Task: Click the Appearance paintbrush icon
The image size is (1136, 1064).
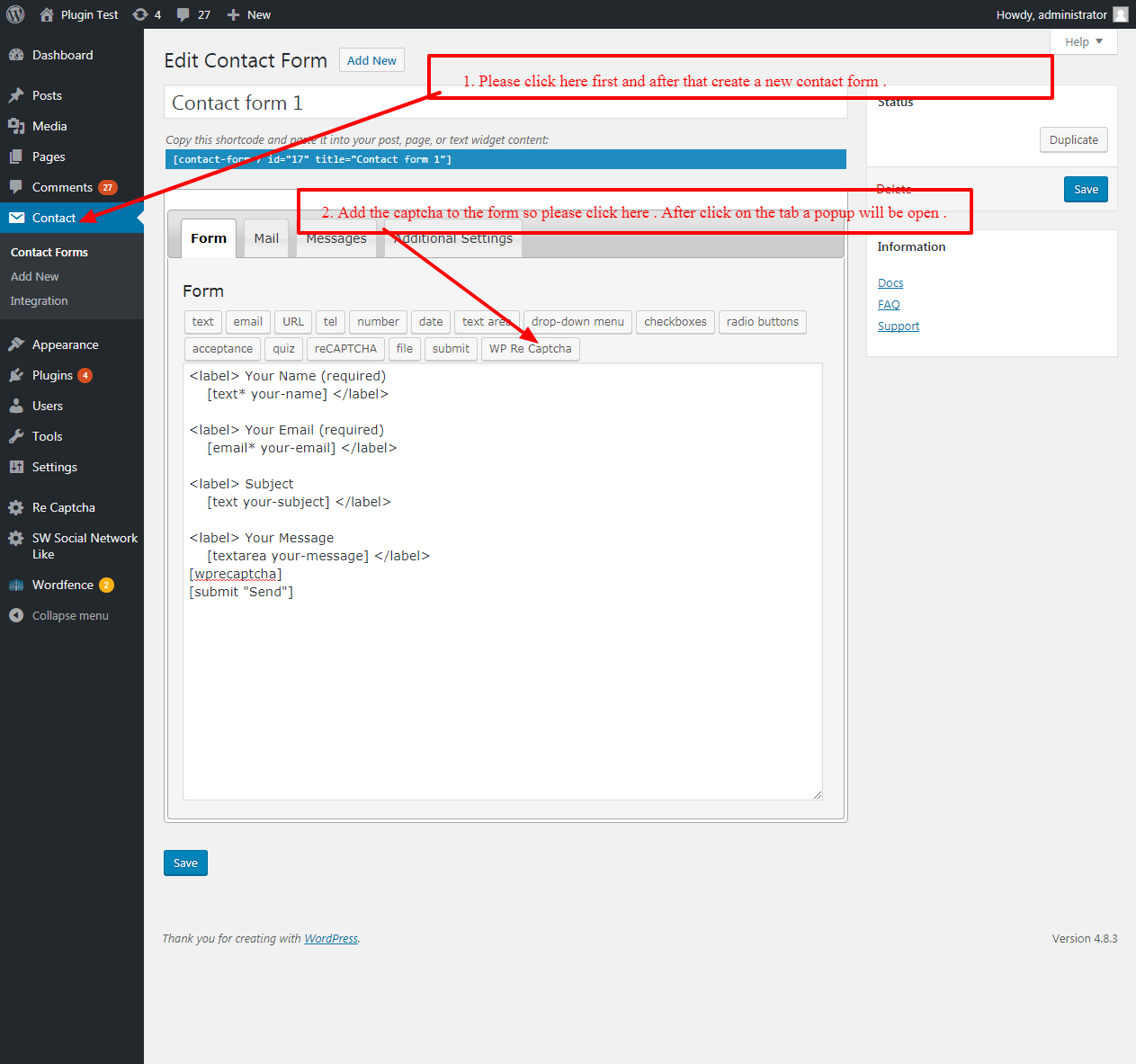Action: (x=16, y=344)
